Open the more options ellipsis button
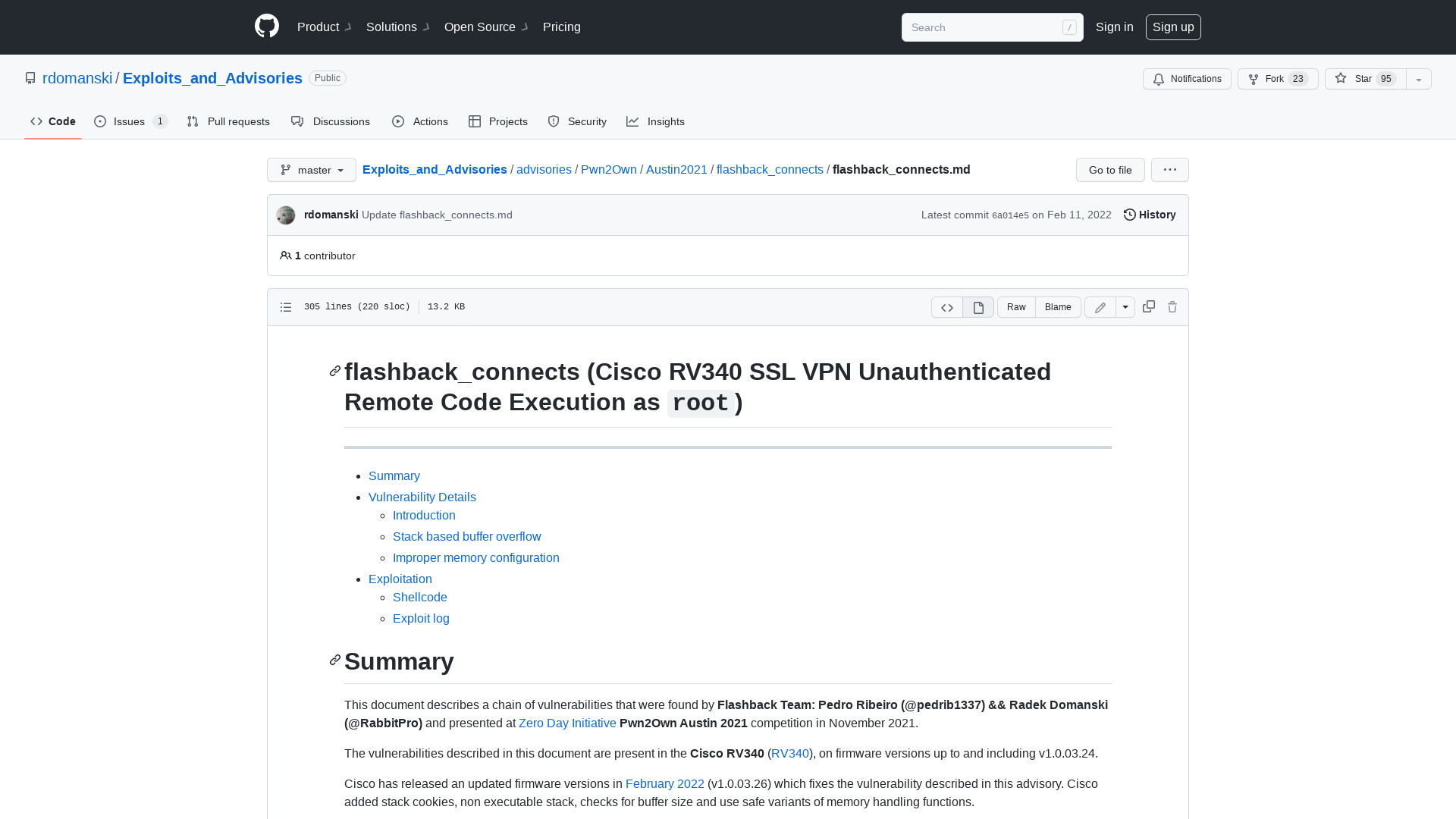This screenshot has width=1456, height=819. click(1170, 170)
